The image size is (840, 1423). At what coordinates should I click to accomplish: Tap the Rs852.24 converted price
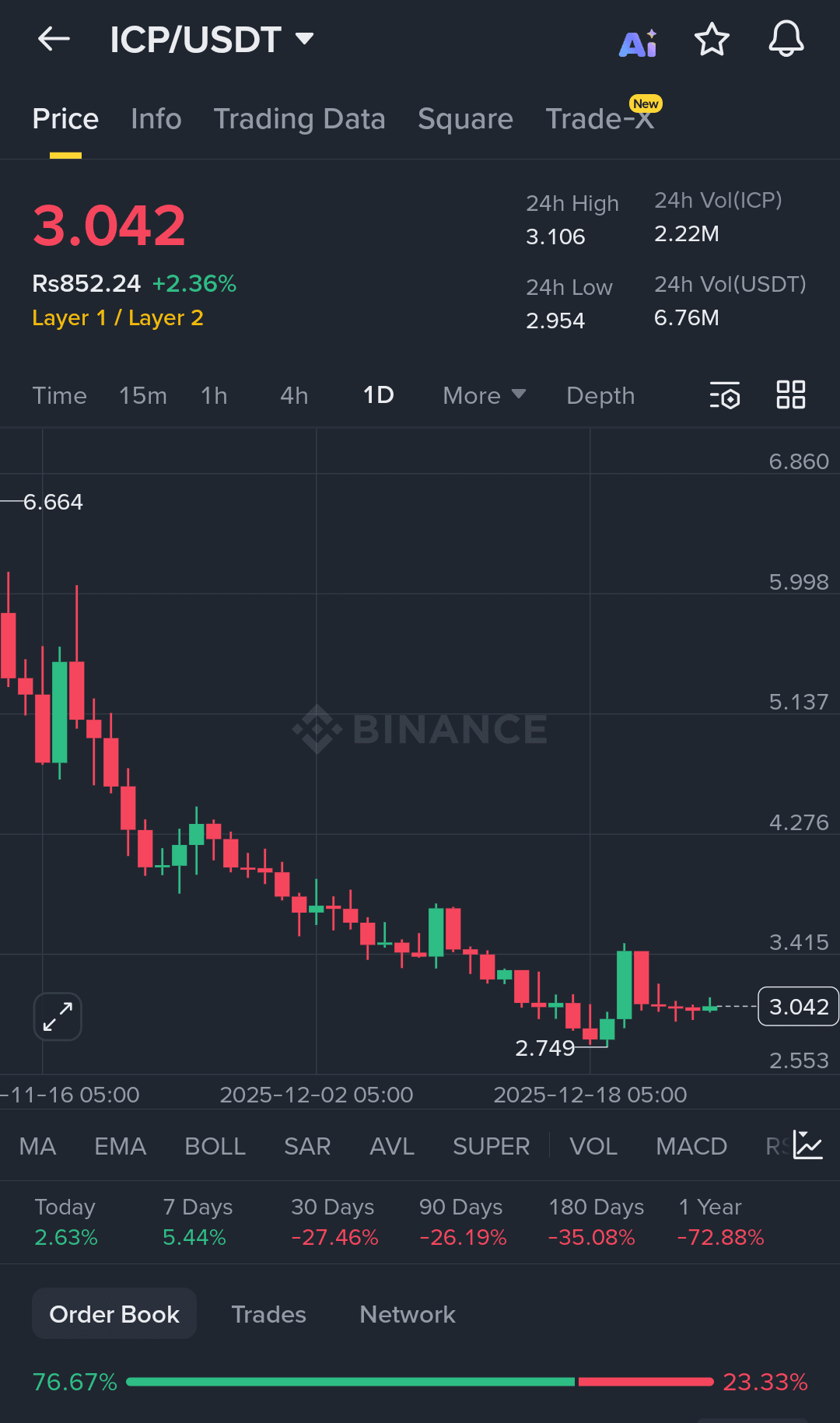point(86,283)
